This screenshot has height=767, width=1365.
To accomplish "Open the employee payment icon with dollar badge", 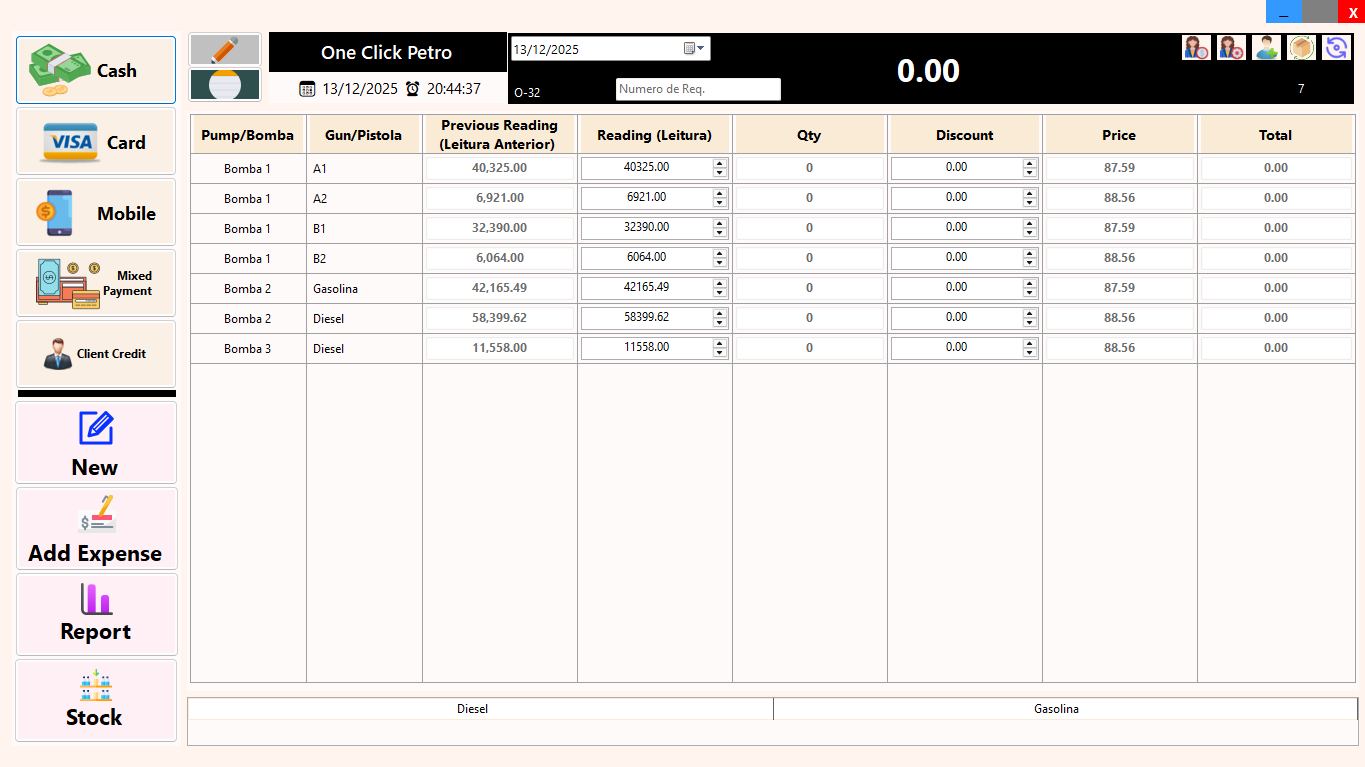I will [1196, 48].
